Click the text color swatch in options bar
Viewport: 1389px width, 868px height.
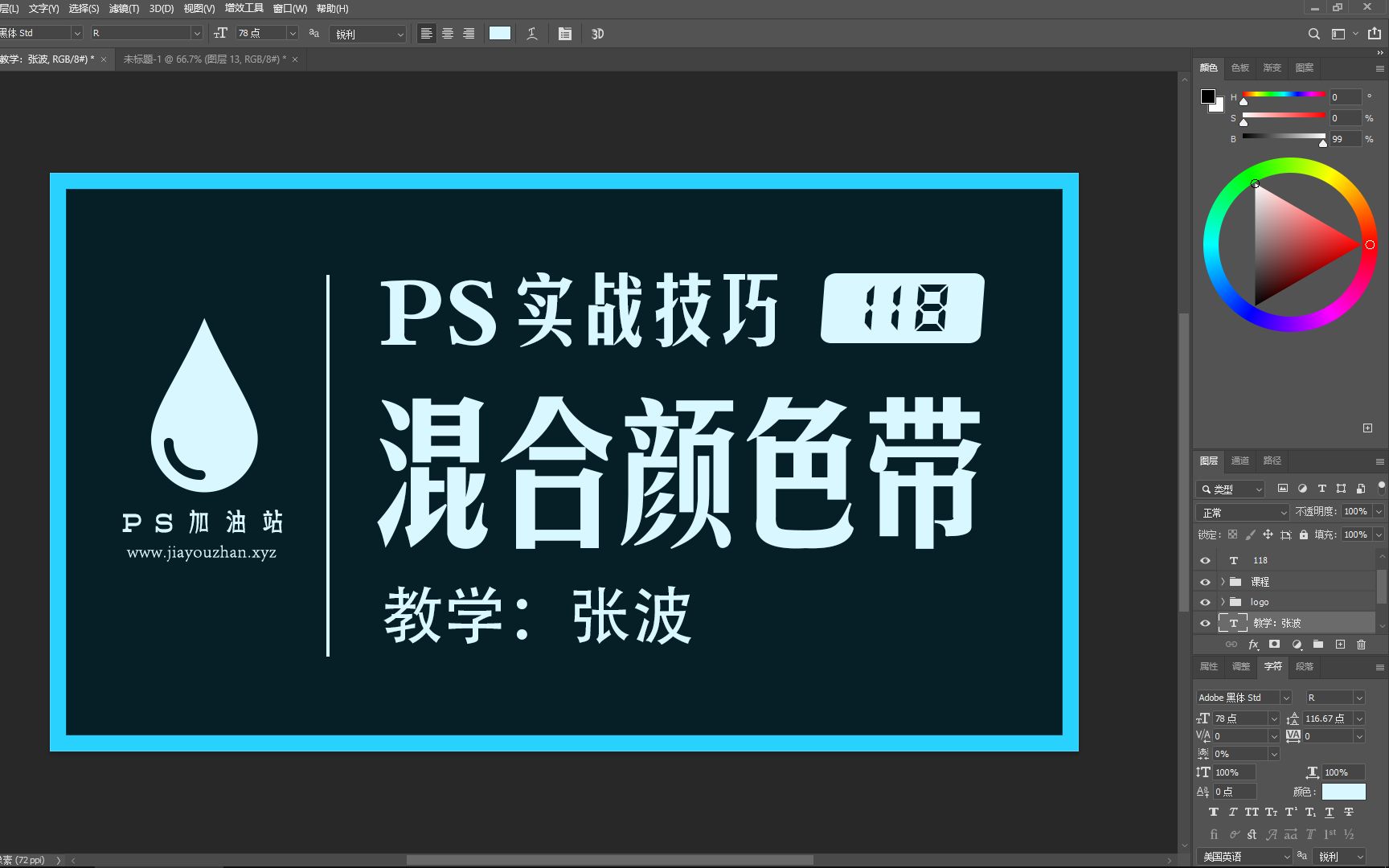tap(500, 33)
